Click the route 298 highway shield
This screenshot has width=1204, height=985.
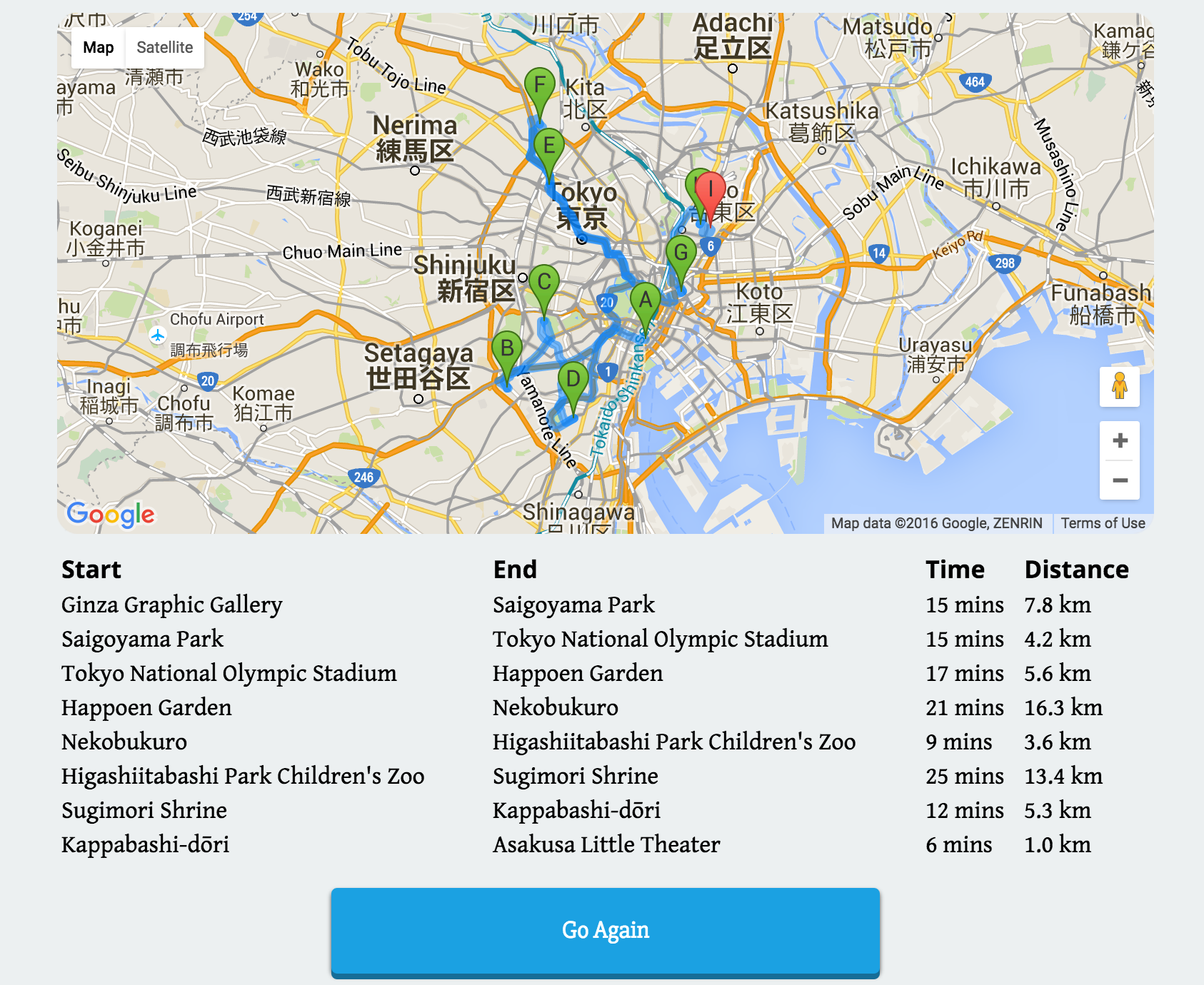point(1005,263)
